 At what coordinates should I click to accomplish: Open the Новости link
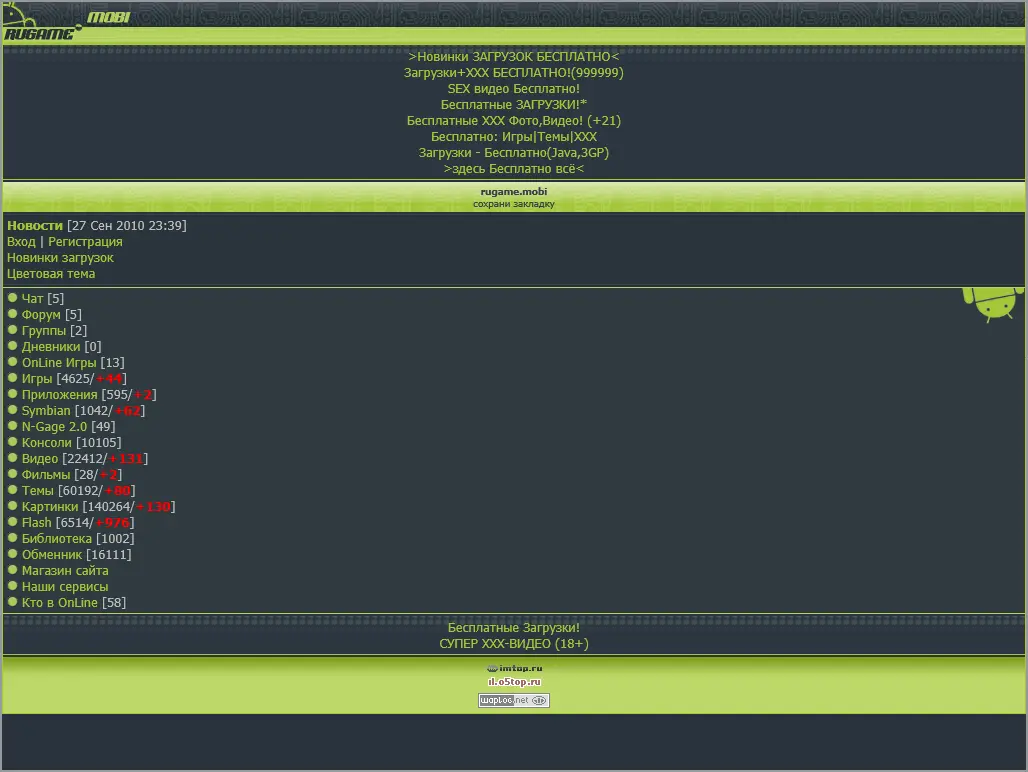[35, 225]
